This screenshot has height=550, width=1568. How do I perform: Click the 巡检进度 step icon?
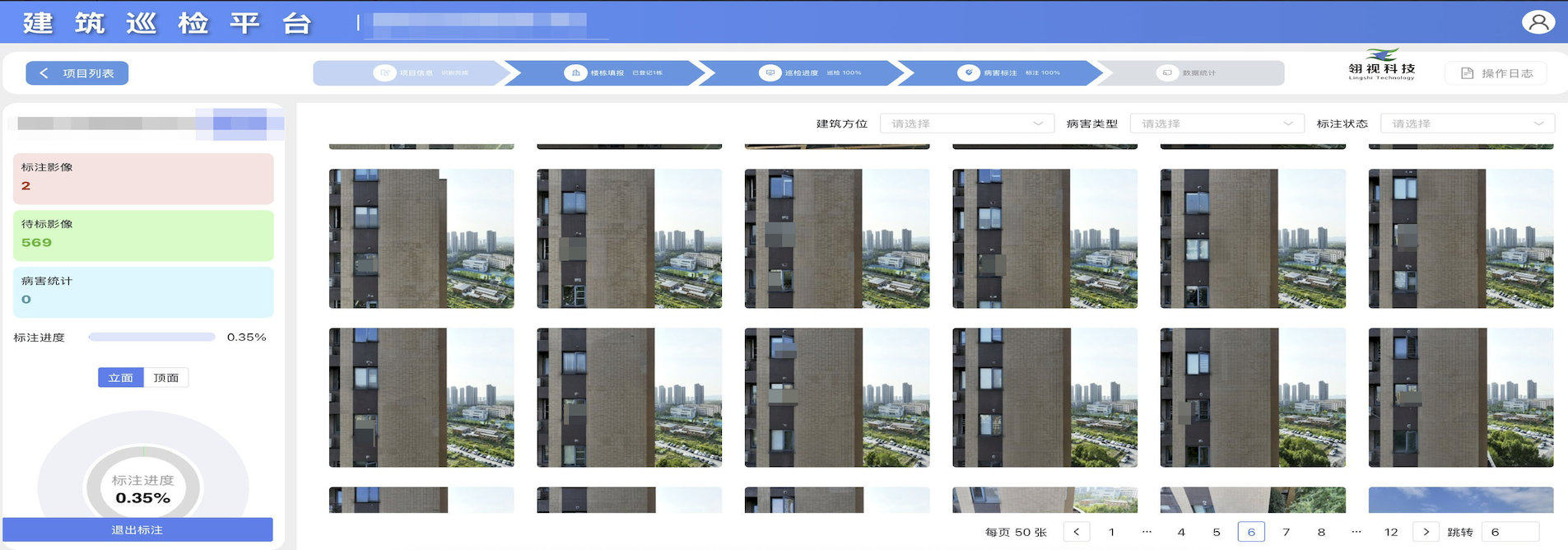tap(770, 72)
